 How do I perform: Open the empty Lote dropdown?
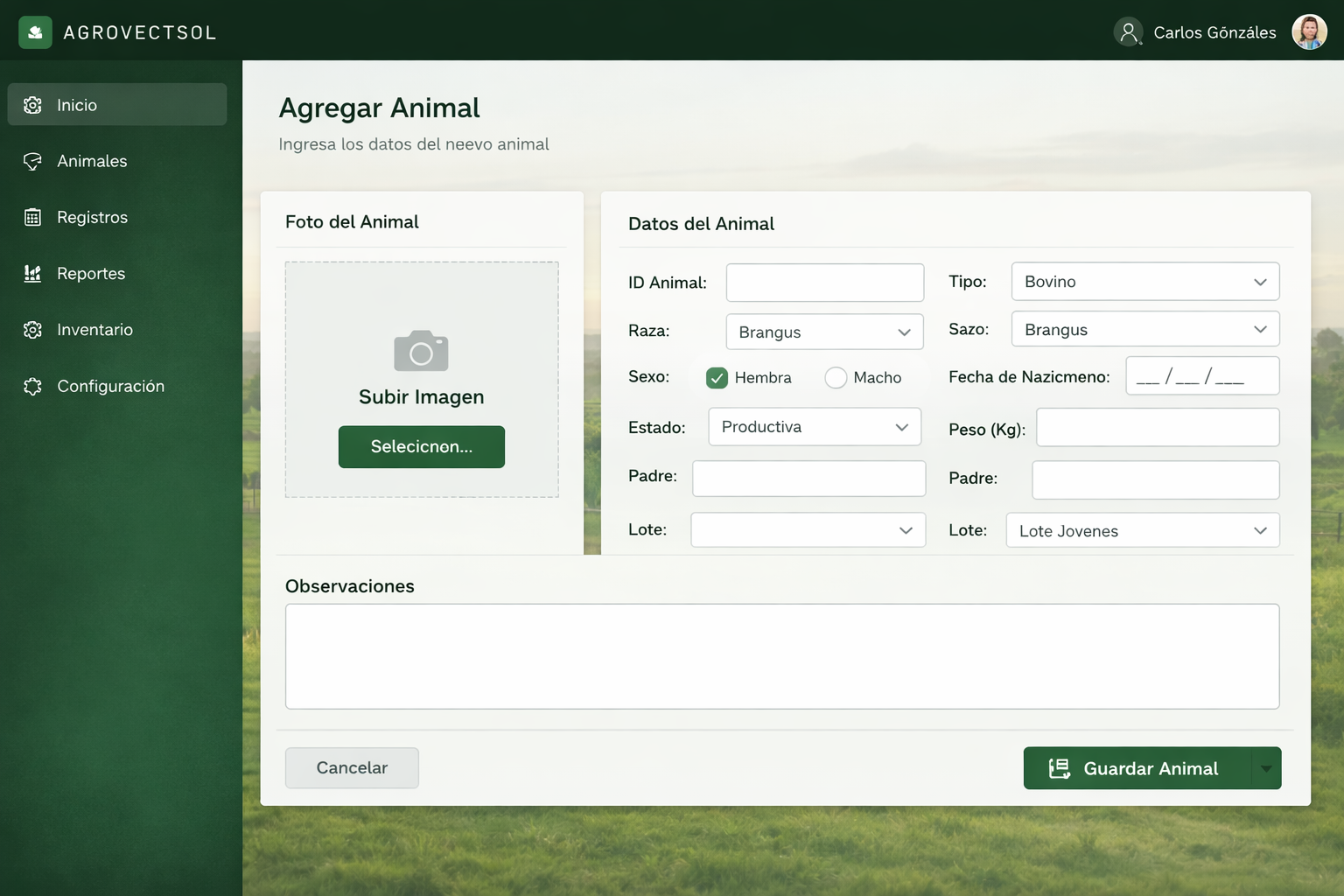click(808, 530)
